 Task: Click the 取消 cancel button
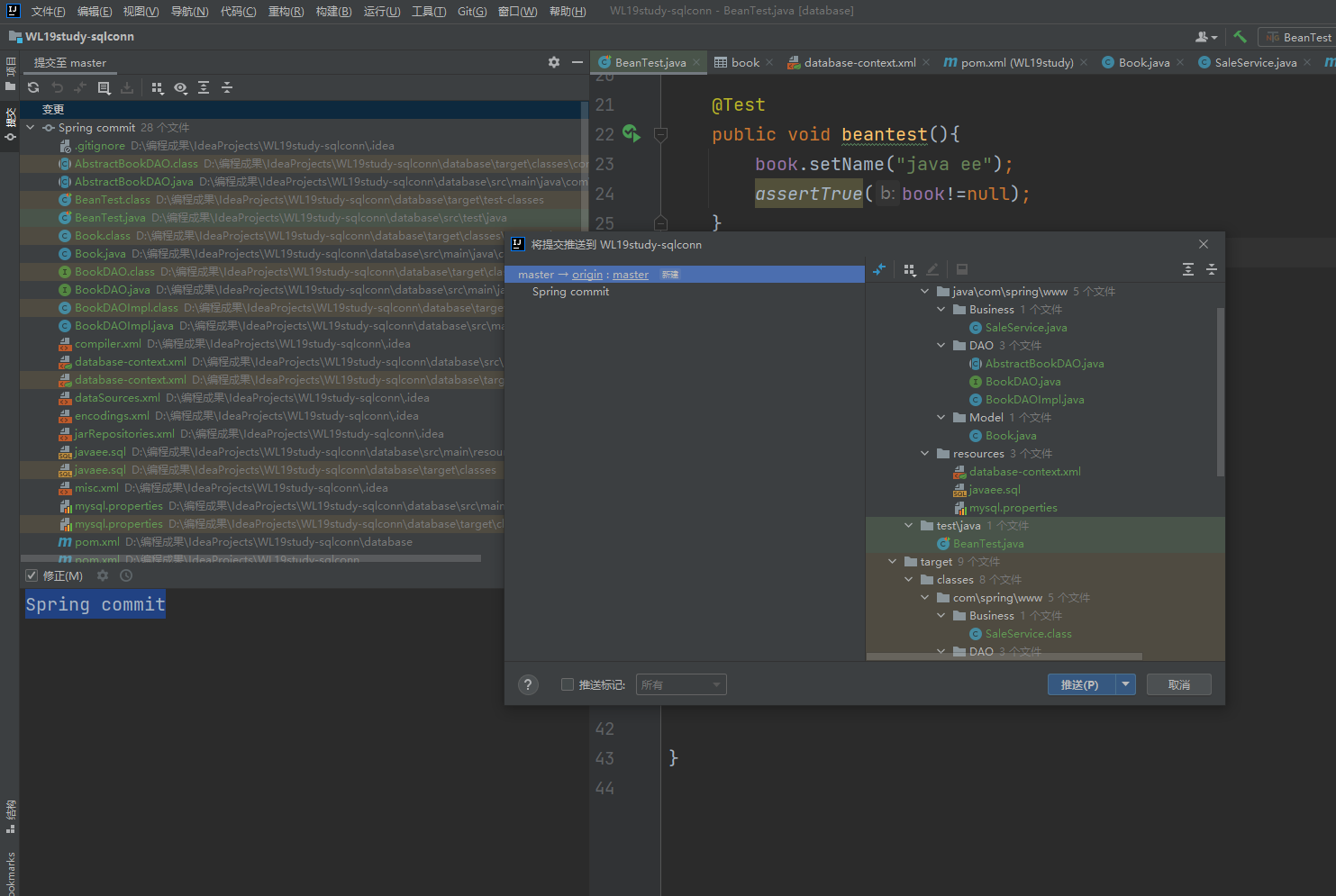[x=1178, y=684]
